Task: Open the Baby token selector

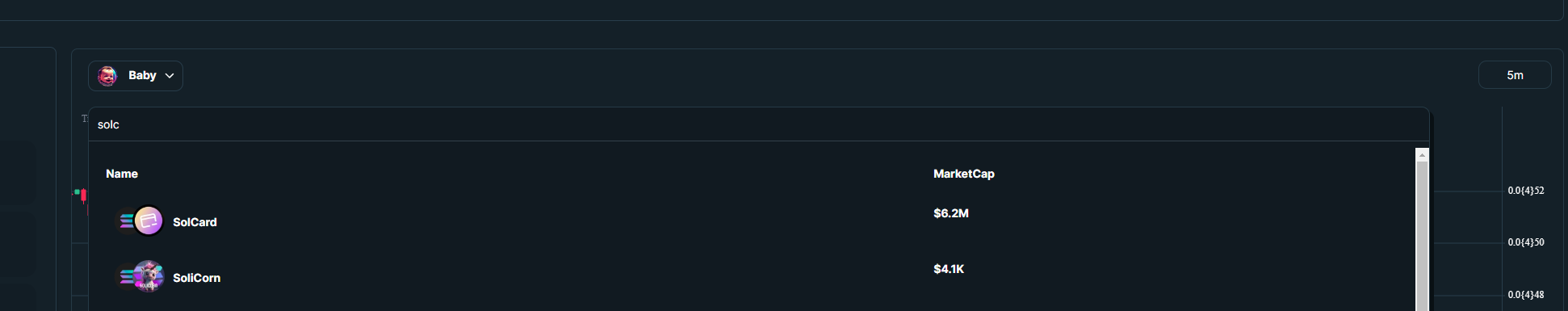Action: pyautogui.click(x=136, y=76)
